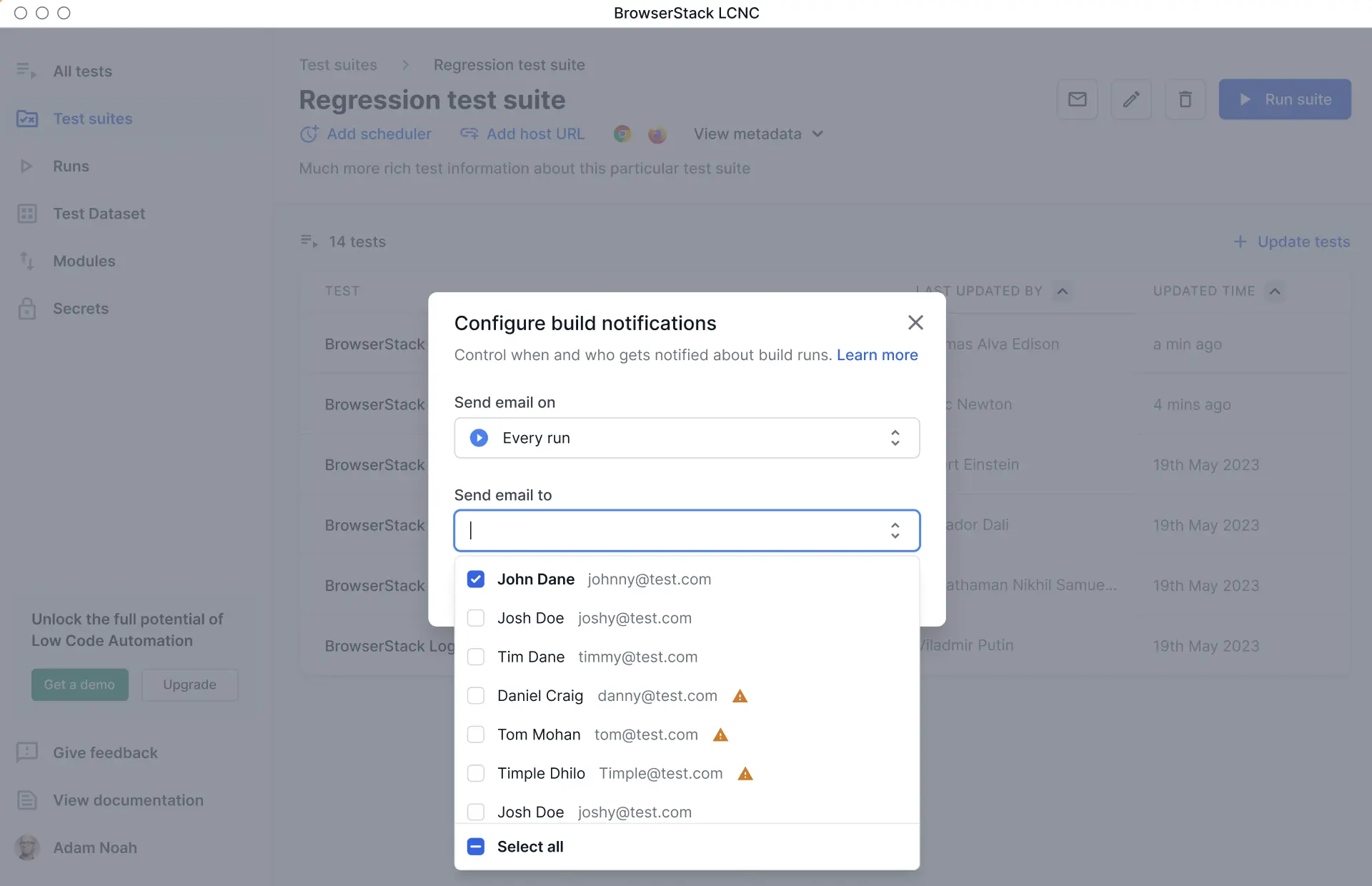This screenshot has height=886, width=1372.
Task: Uncheck John Dane checkbox
Action: click(476, 579)
